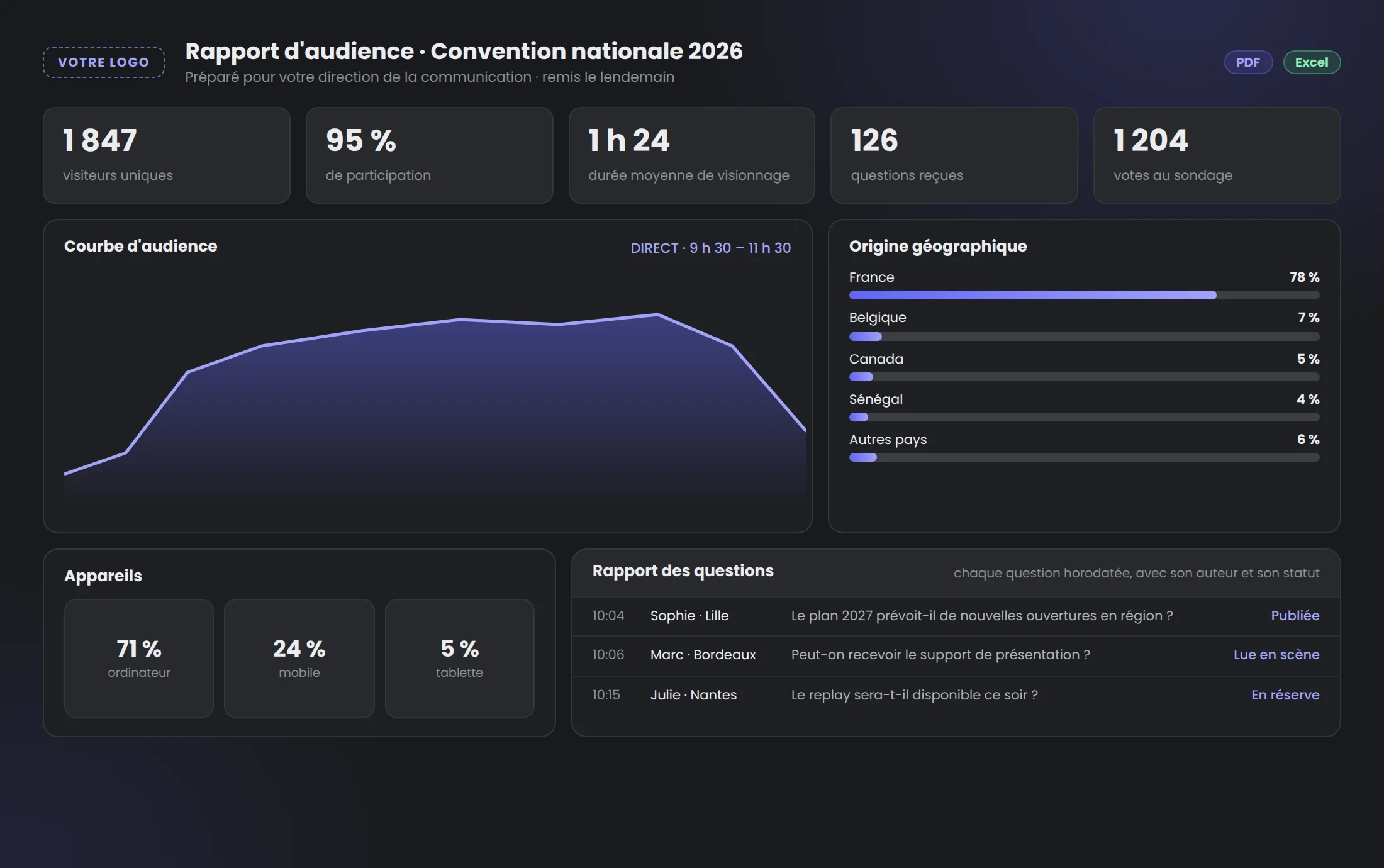Screen dimensions: 1384x868
Task: Open the question about plan 2027 ouvertures
Action: 982,616
